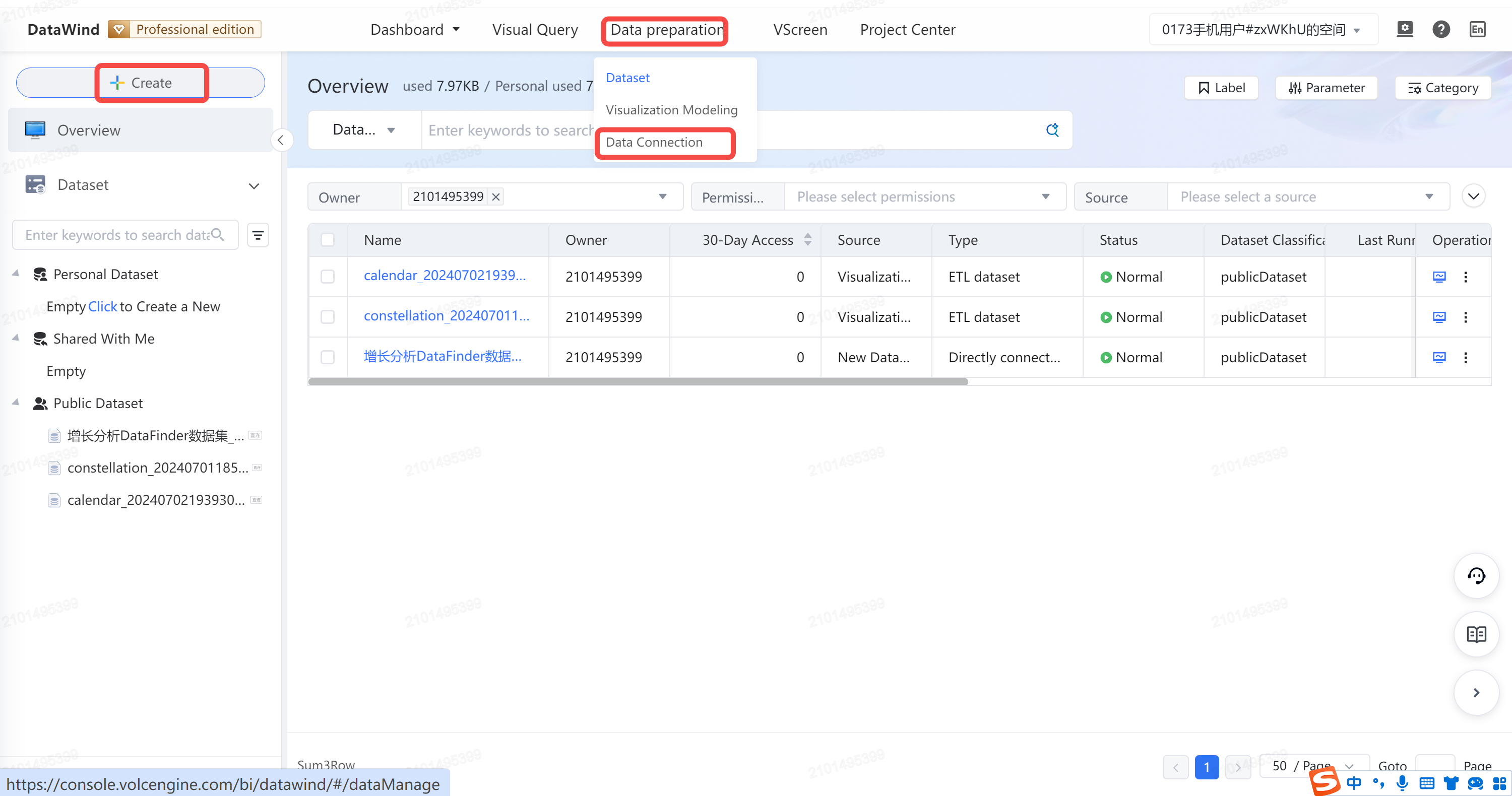The image size is (1512, 796).
Task: Open the Visual Query tab
Action: [535, 29]
